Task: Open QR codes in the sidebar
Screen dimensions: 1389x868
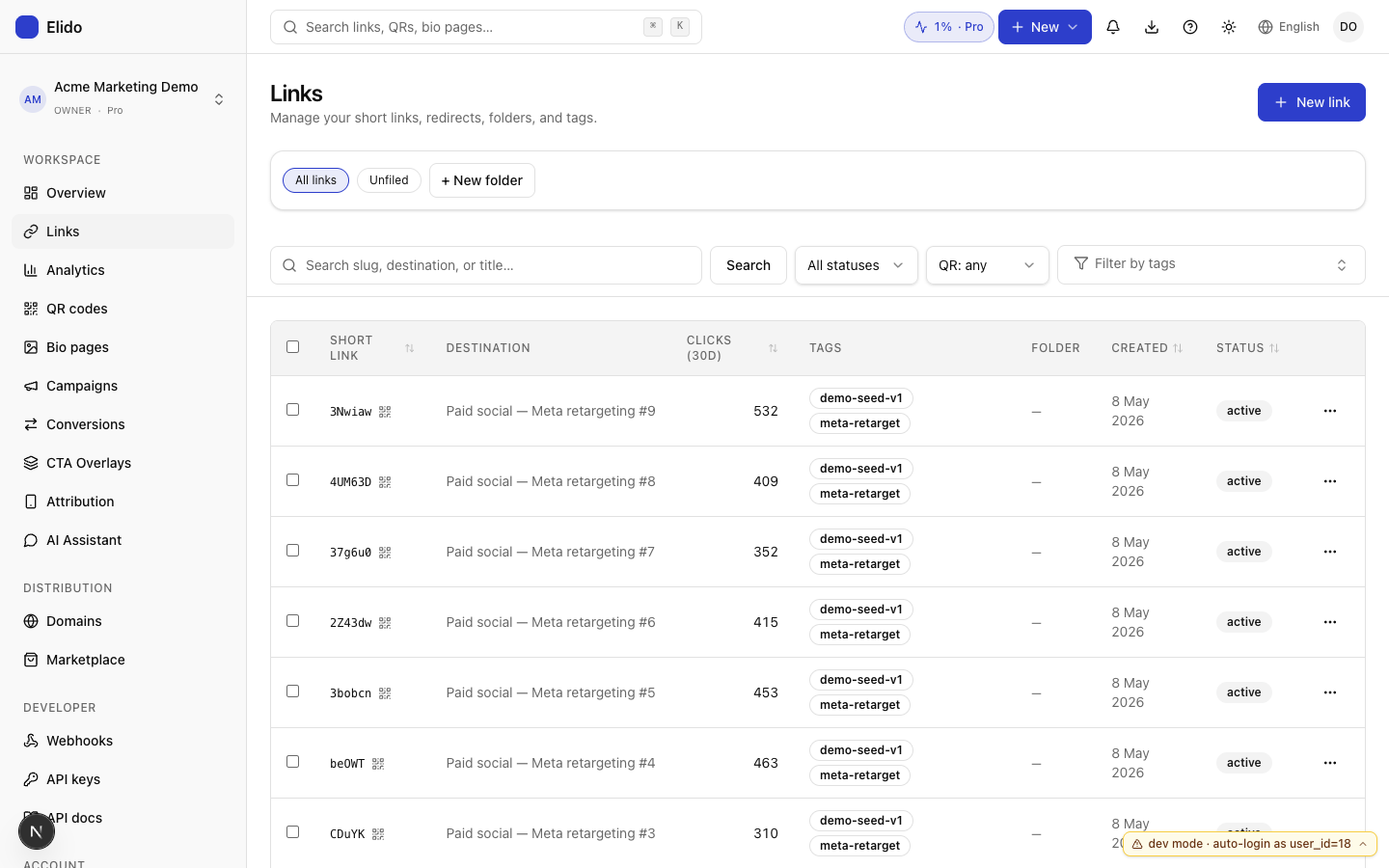Action: click(123, 309)
